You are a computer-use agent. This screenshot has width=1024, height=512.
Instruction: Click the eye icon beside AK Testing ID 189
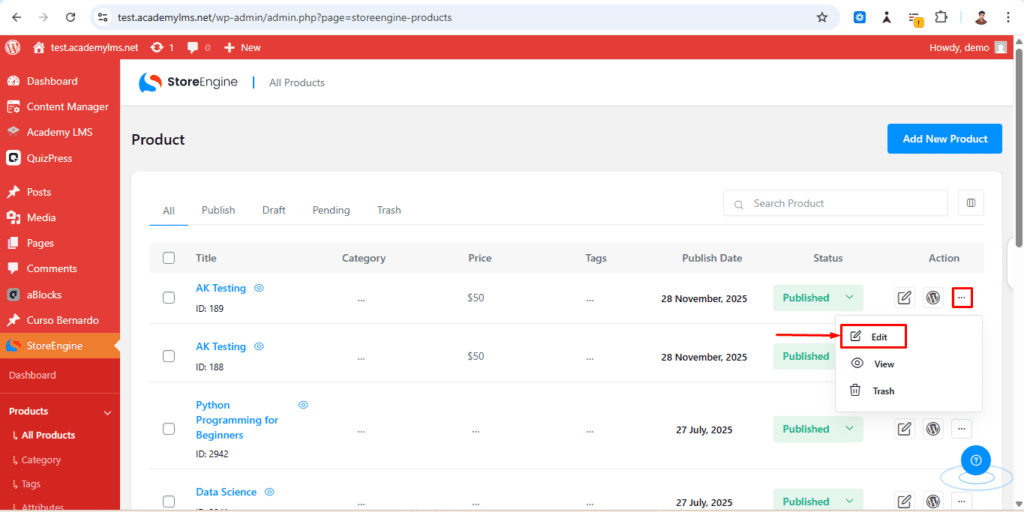(259, 288)
